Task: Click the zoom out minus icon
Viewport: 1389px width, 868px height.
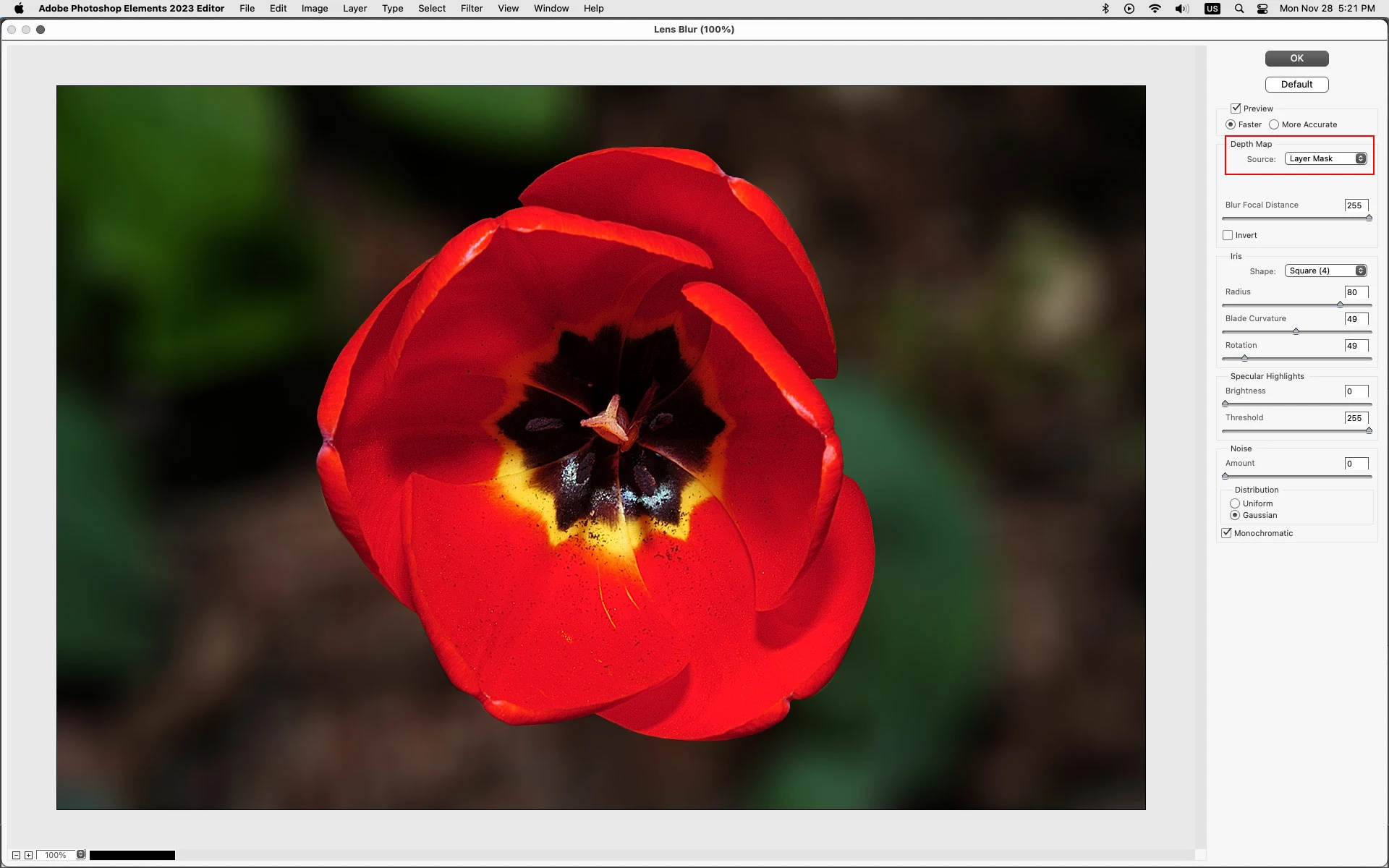Action: [x=16, y=855]
